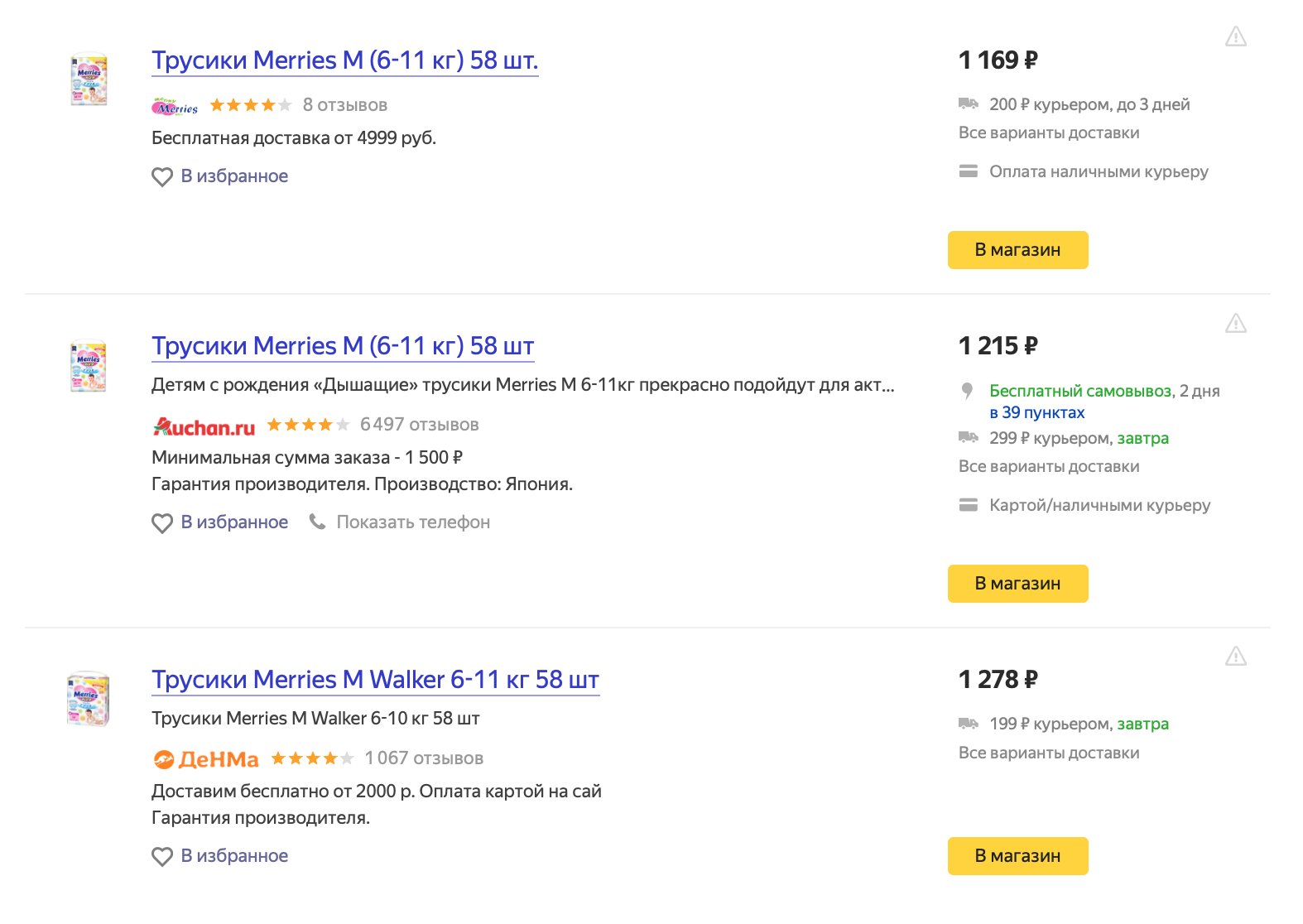Screen dimensions: 1303x924
Task: Click the Walker product thumbnail image
Action: 89,700
